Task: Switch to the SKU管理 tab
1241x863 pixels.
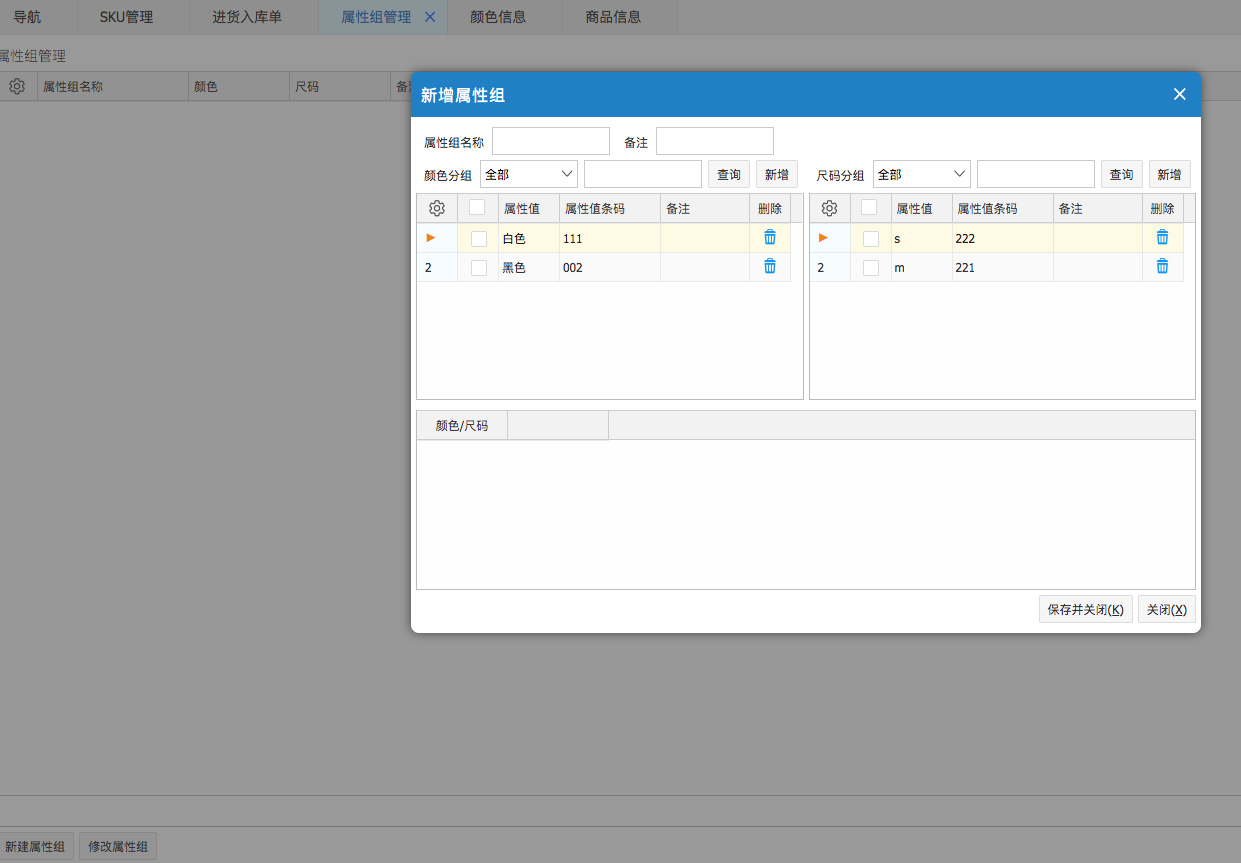Action: pos(126,17)
